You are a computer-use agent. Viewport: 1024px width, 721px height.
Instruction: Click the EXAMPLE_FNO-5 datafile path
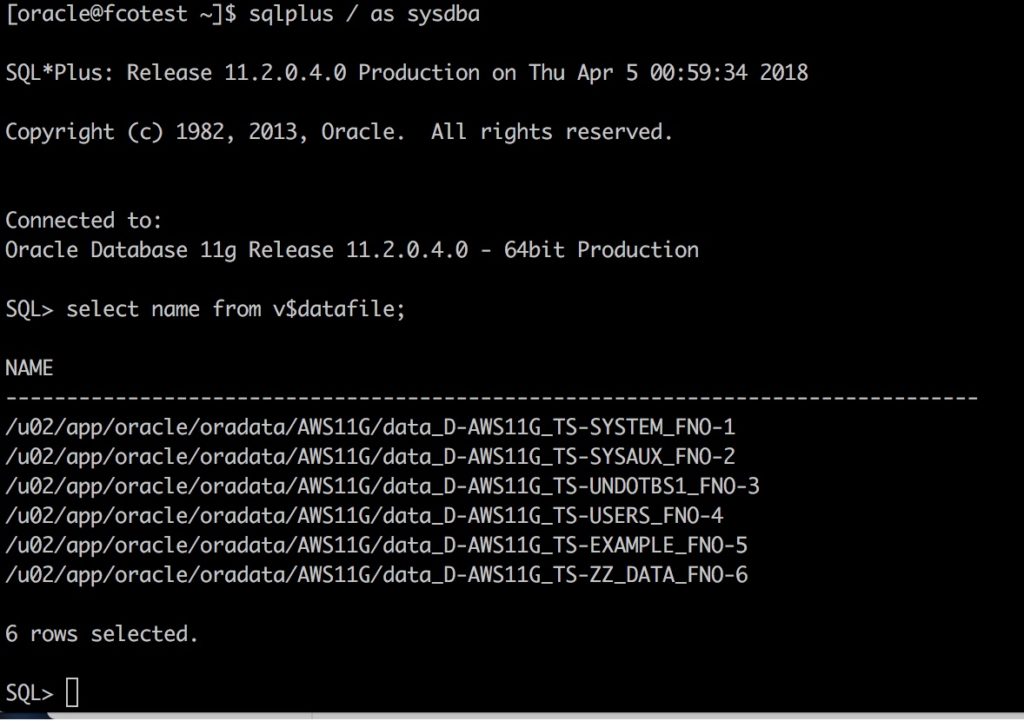(376, 546)
